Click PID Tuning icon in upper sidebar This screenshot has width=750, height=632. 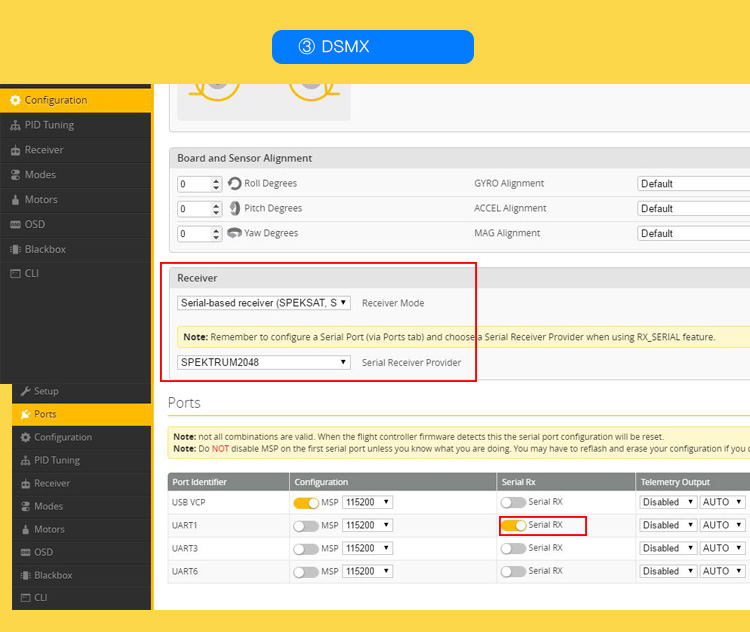tap(15, 125)
